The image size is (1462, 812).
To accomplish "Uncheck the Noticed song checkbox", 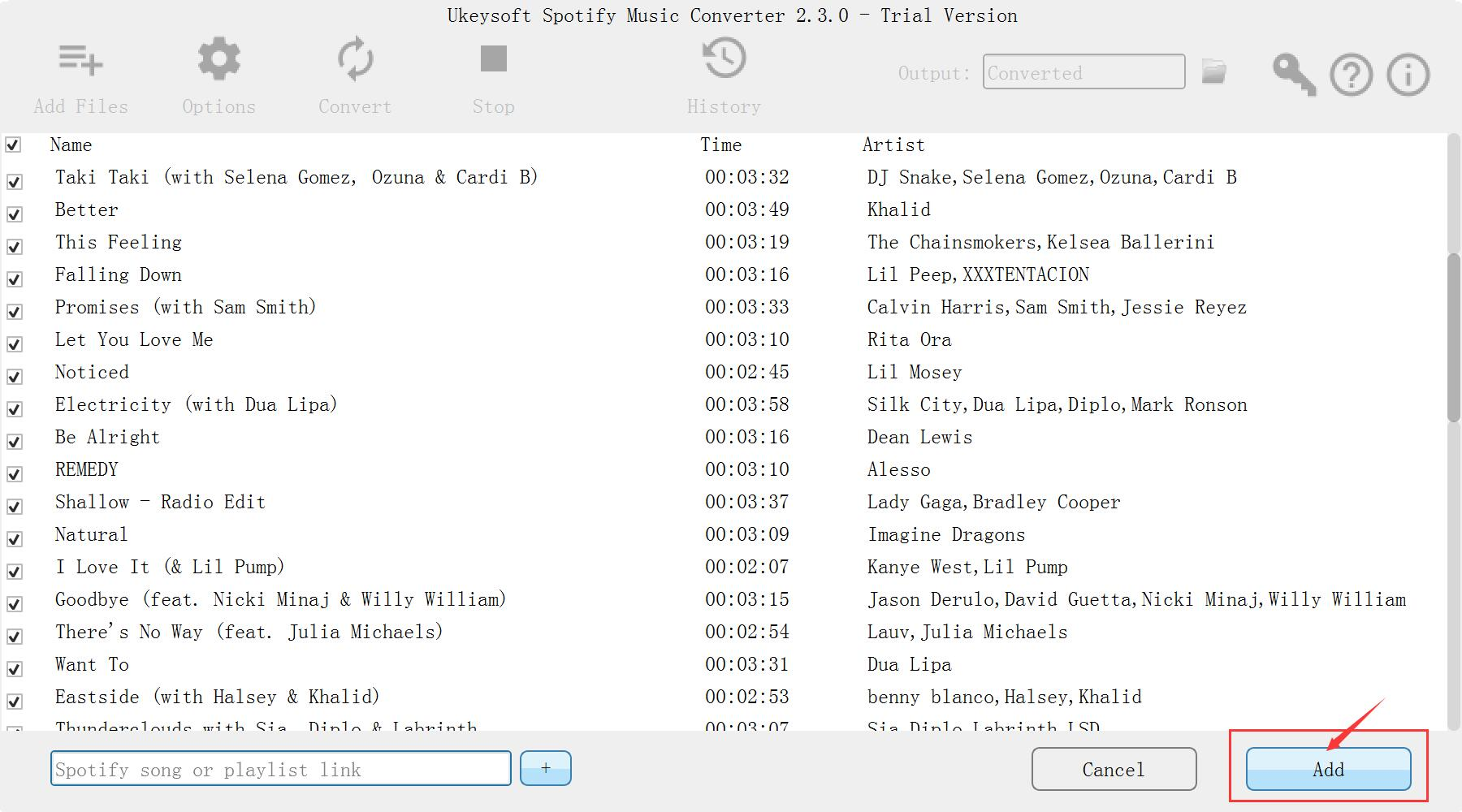I will (x=14, y=376).
